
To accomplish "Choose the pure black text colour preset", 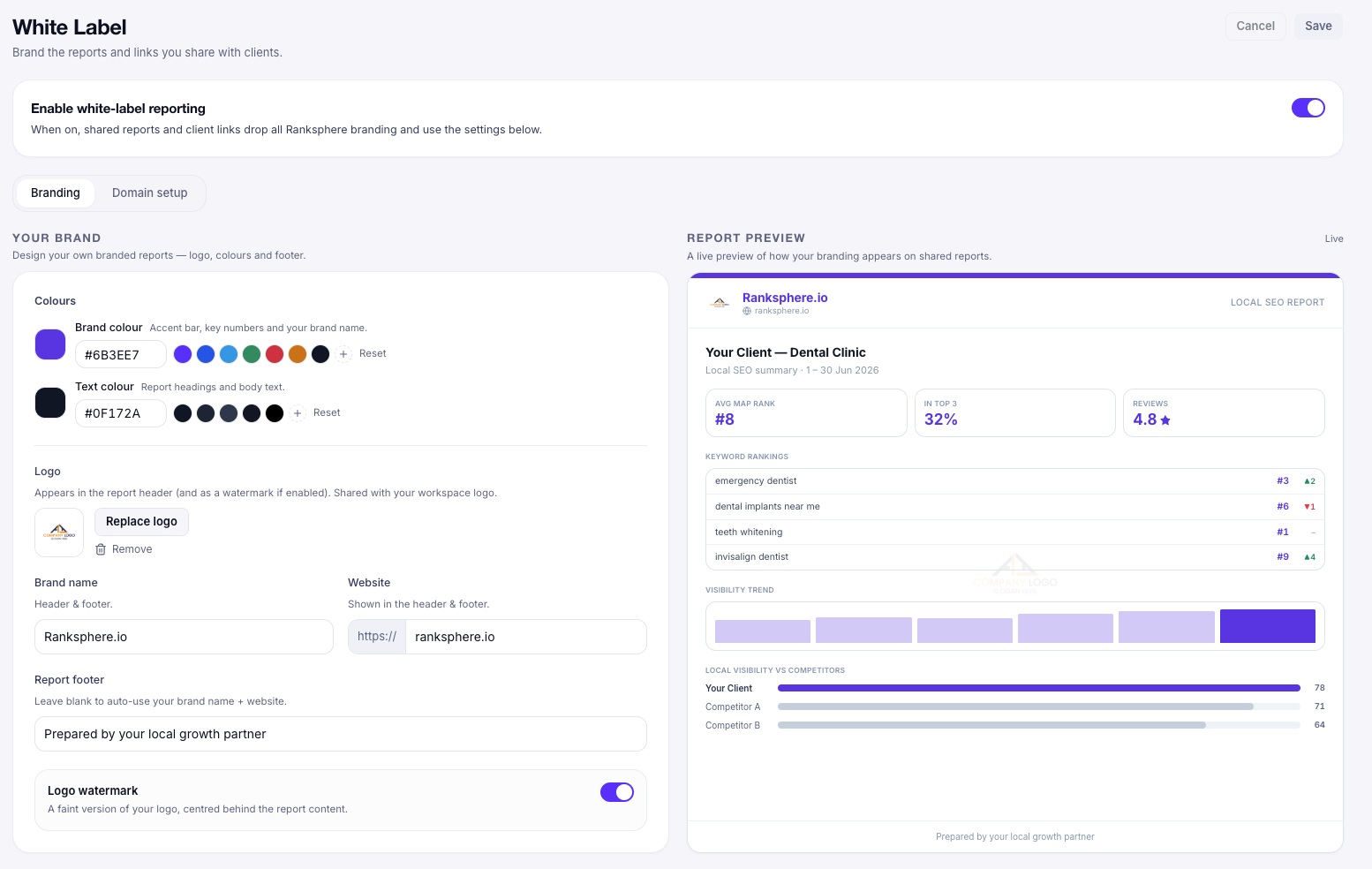I will [x=275, y=413].
